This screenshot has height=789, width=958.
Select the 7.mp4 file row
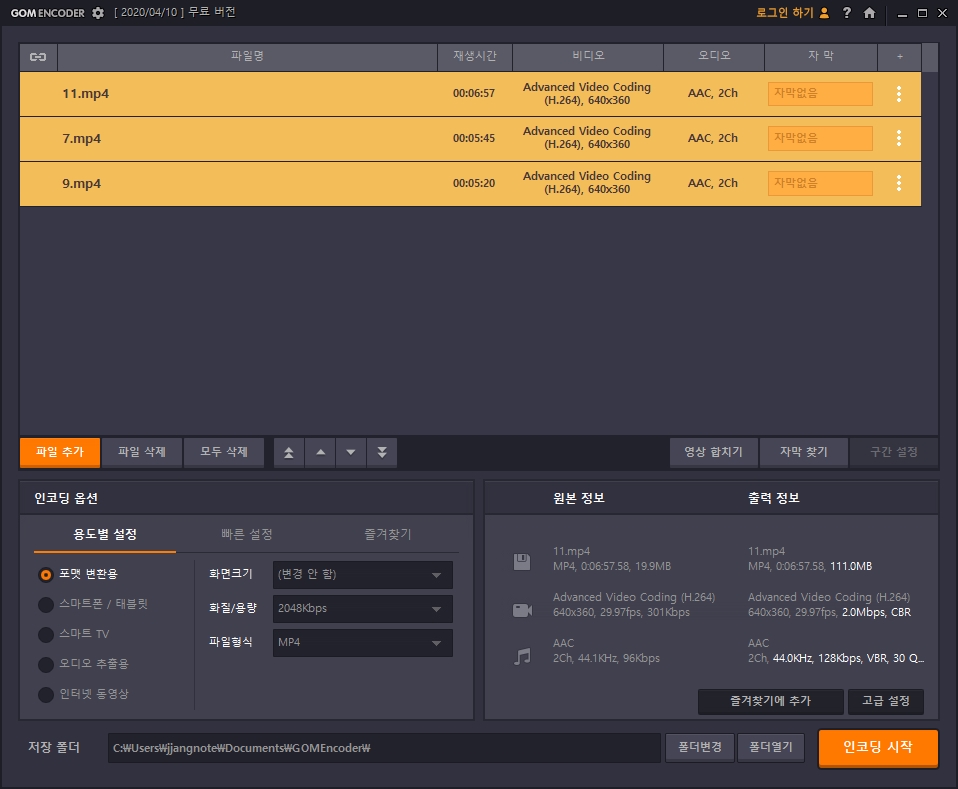[470, 138]
